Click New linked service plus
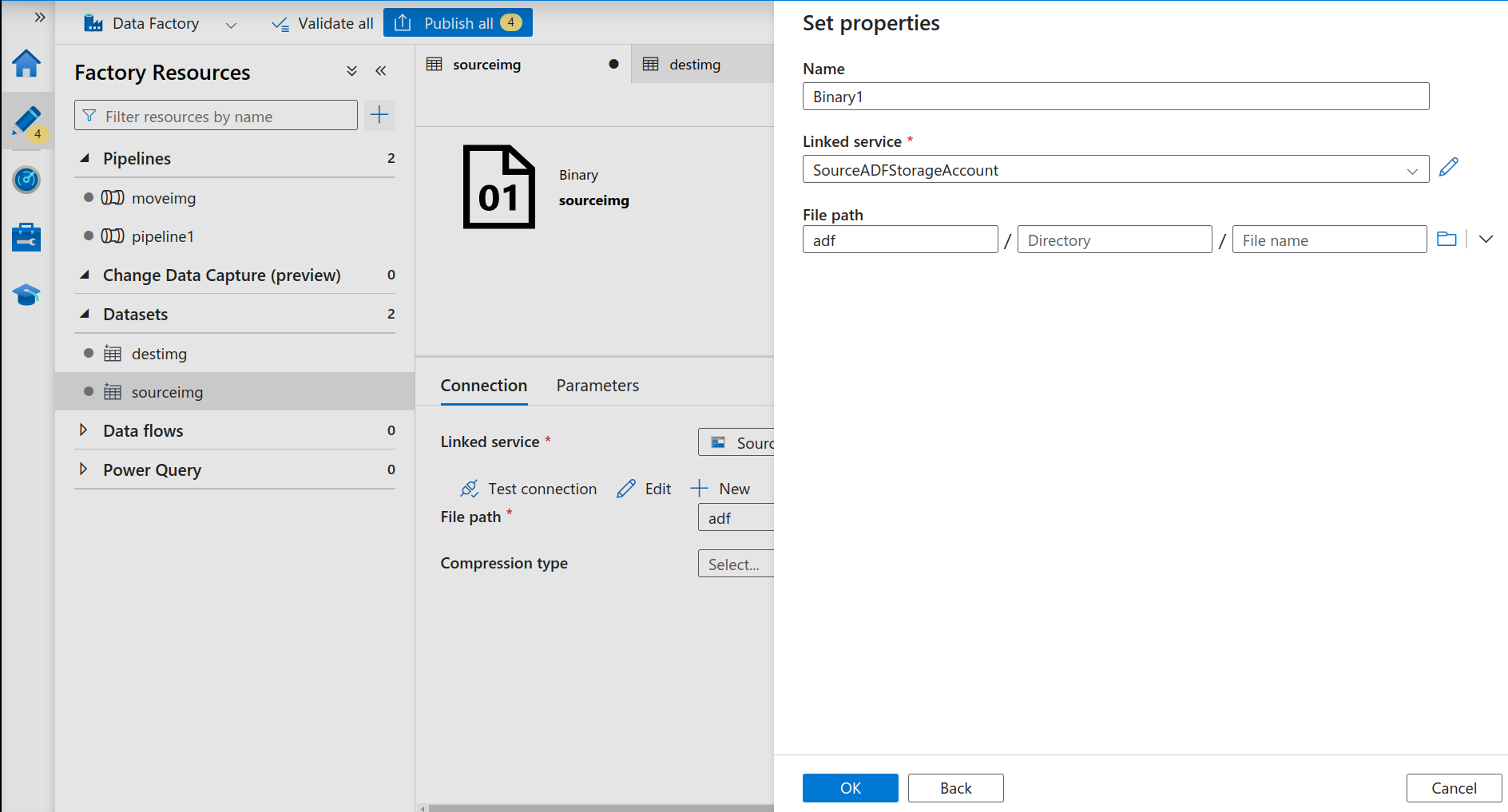 point(720,489)
